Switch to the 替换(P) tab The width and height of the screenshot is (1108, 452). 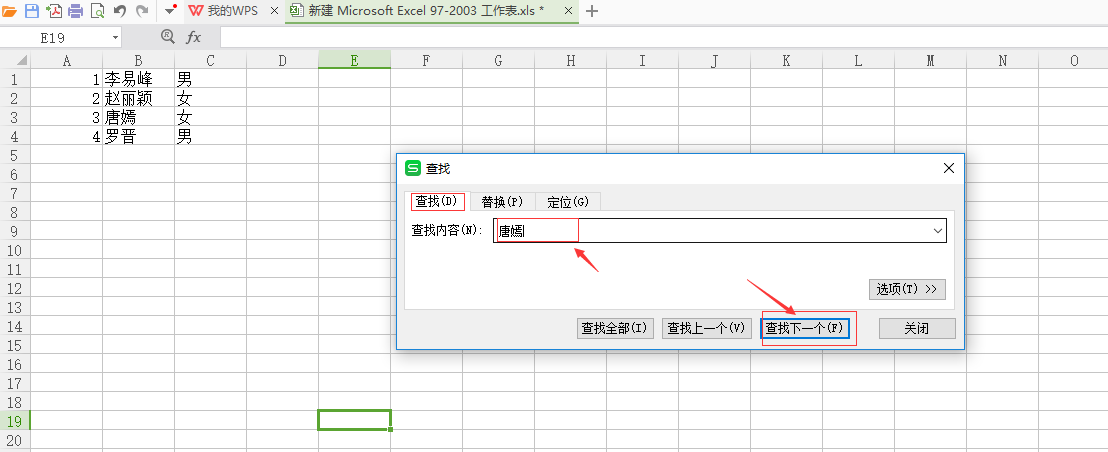click(502, 202)
